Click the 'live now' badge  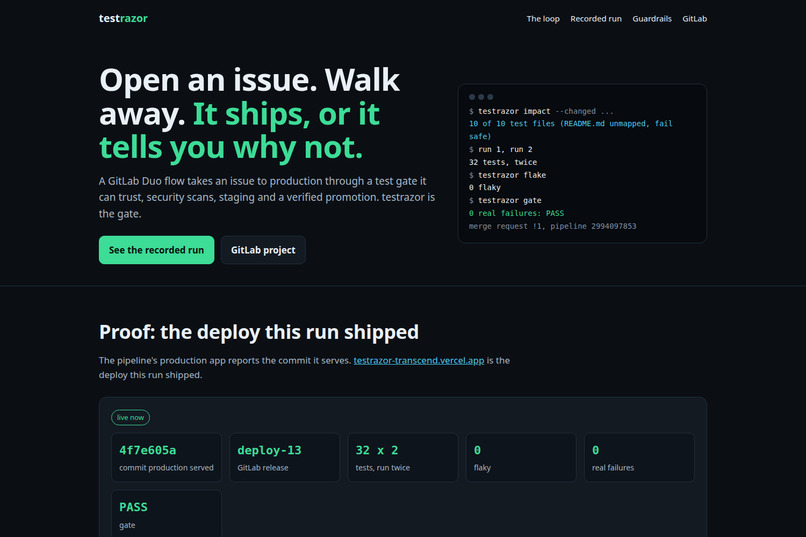click(x=130, y=417)
